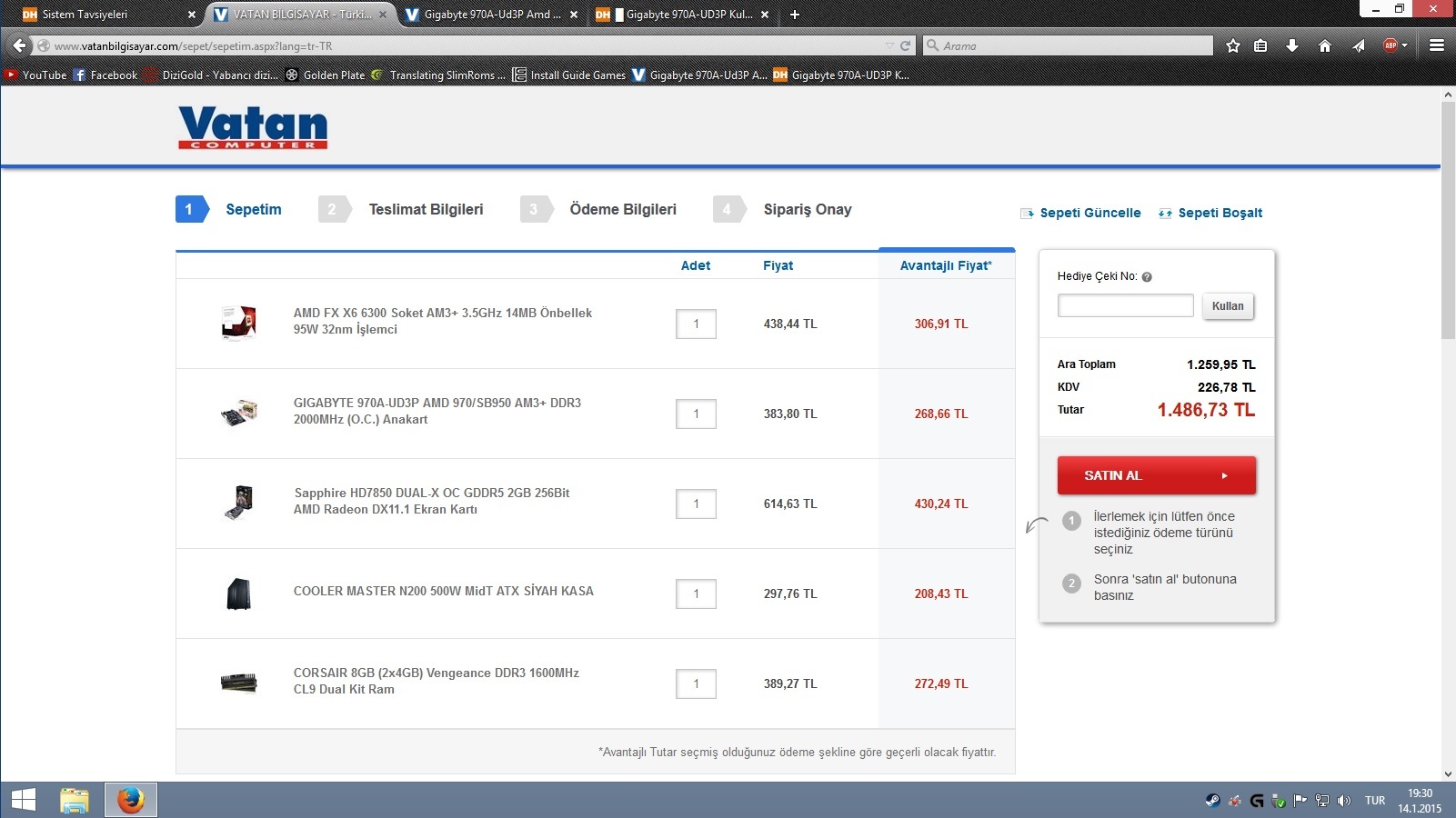The width and height of the screenshot is (1456, 818).
Task: Open Firefox hamburger menu
Action: (x=1437, y=45)
